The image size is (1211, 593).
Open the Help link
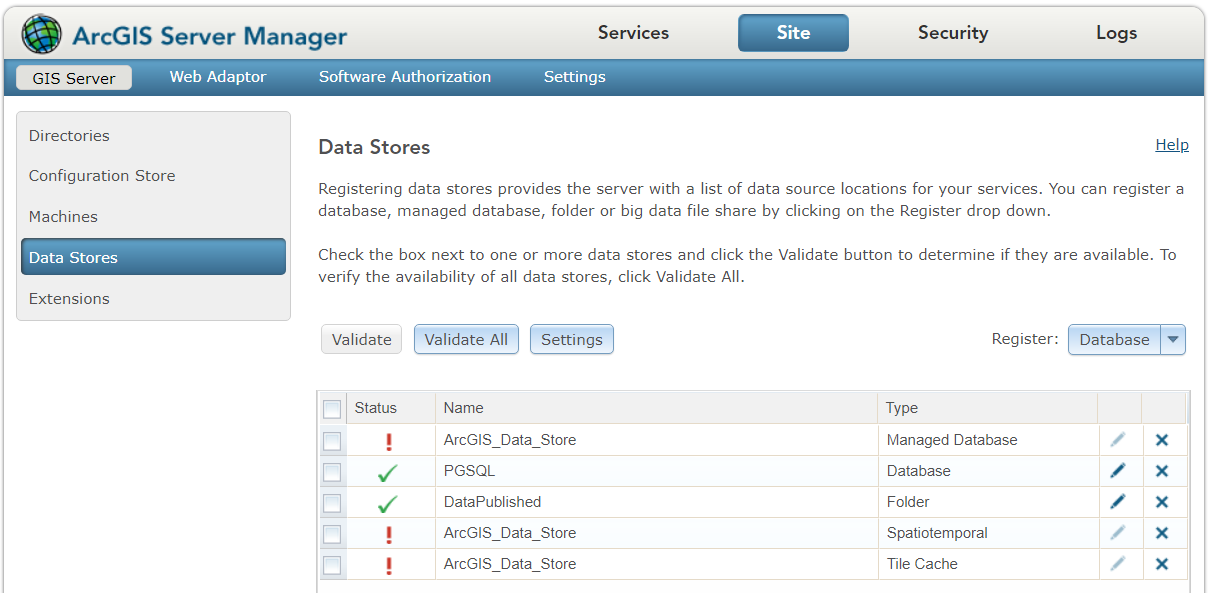(x=1172, y=145)
